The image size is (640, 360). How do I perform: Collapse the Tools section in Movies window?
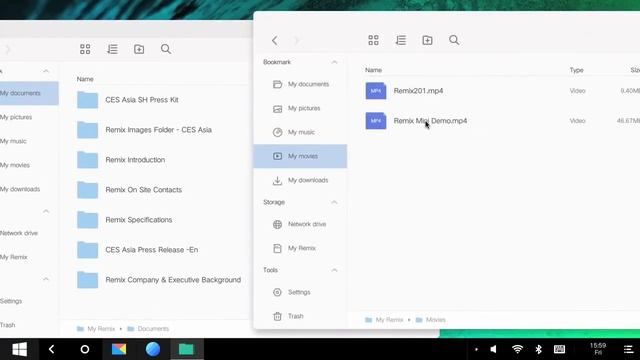click(x=334, y=270)
